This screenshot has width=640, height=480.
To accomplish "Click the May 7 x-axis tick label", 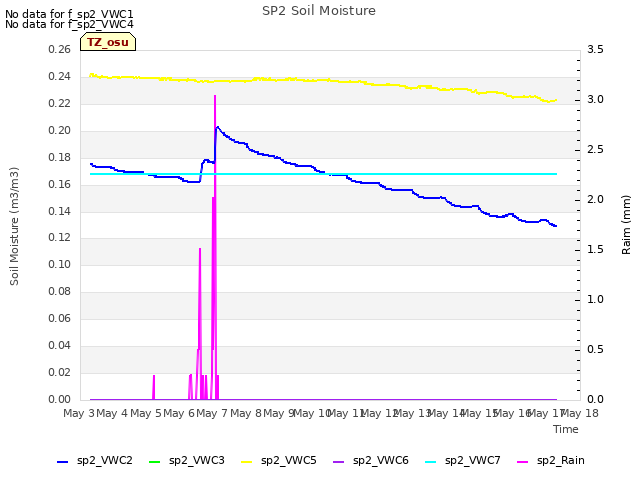I will pos(212,413).
